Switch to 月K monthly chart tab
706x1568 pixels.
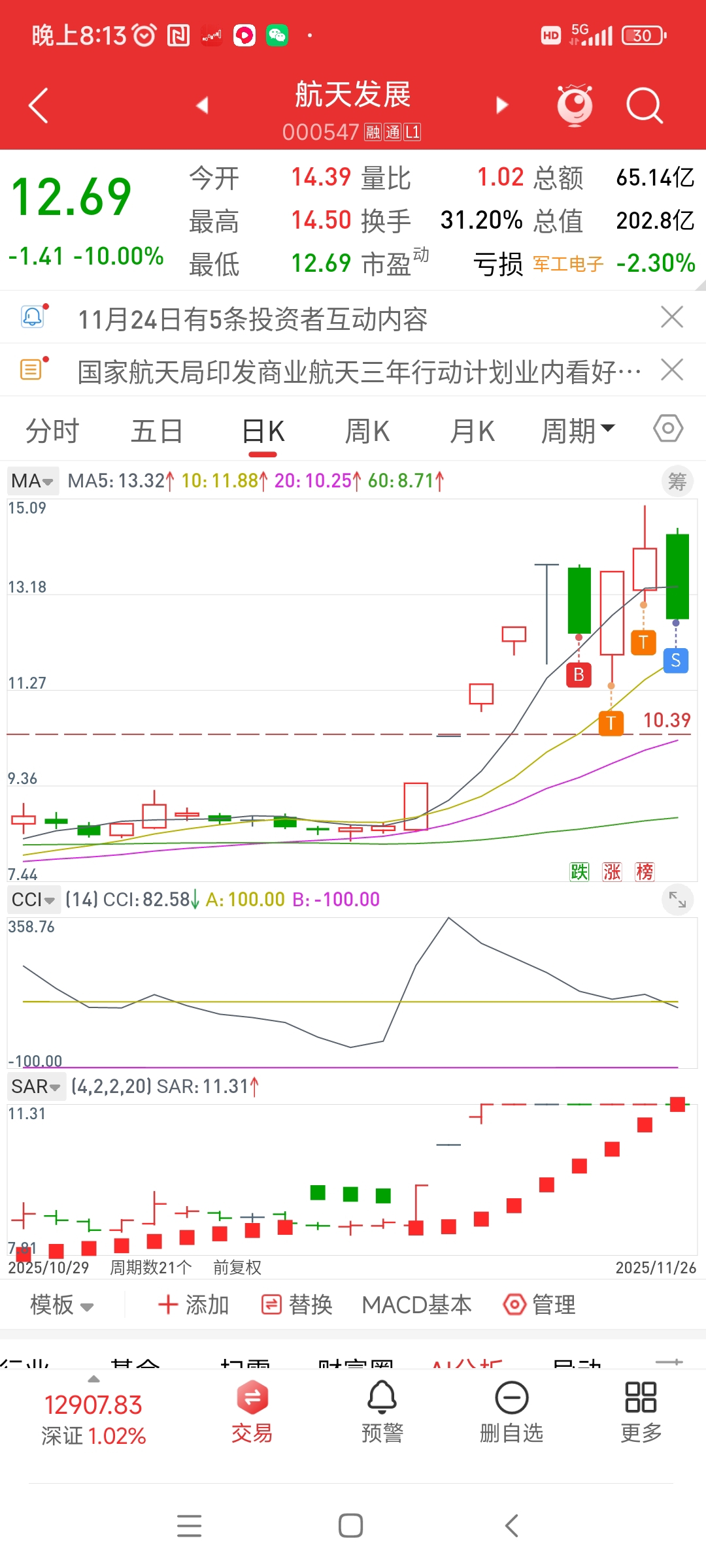[x=472, y=431]
